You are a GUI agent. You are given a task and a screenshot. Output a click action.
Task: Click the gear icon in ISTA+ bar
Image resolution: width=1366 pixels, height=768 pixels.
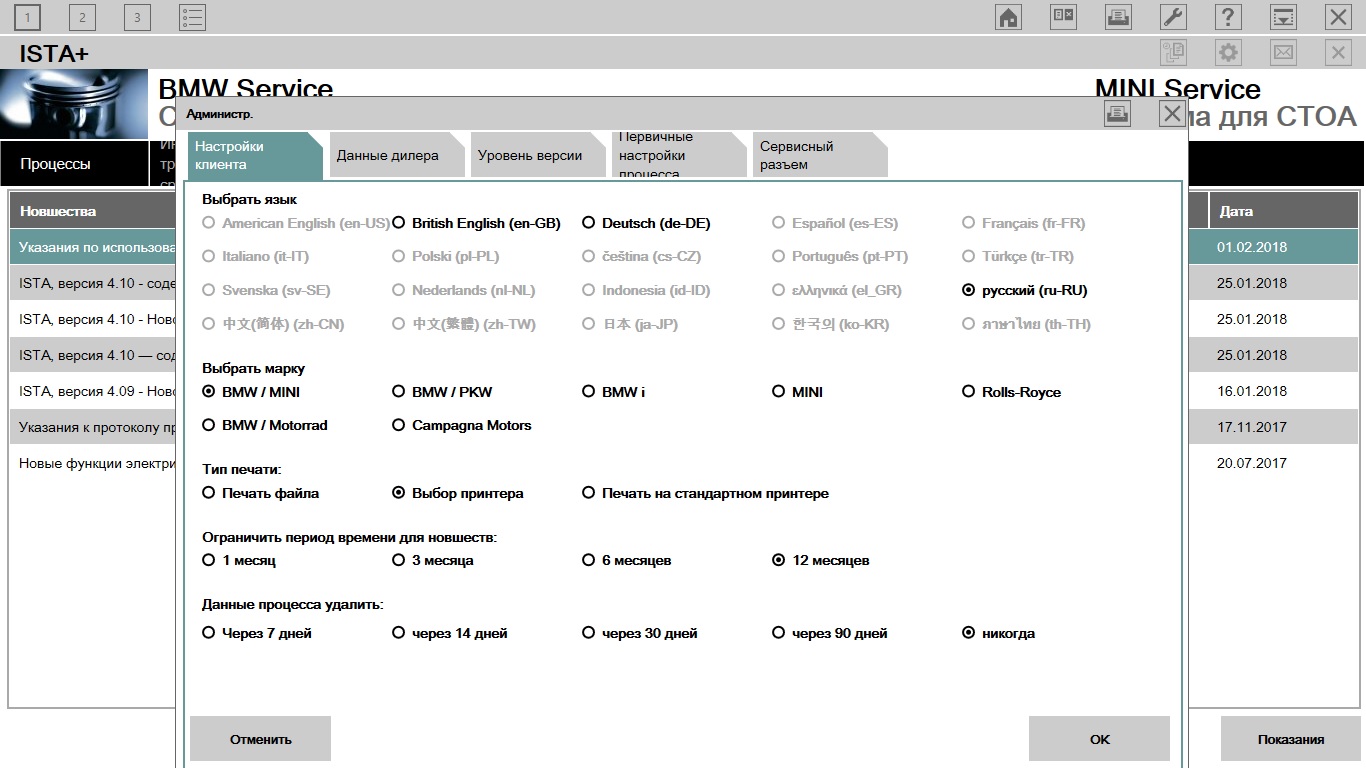coord(1228,52)
